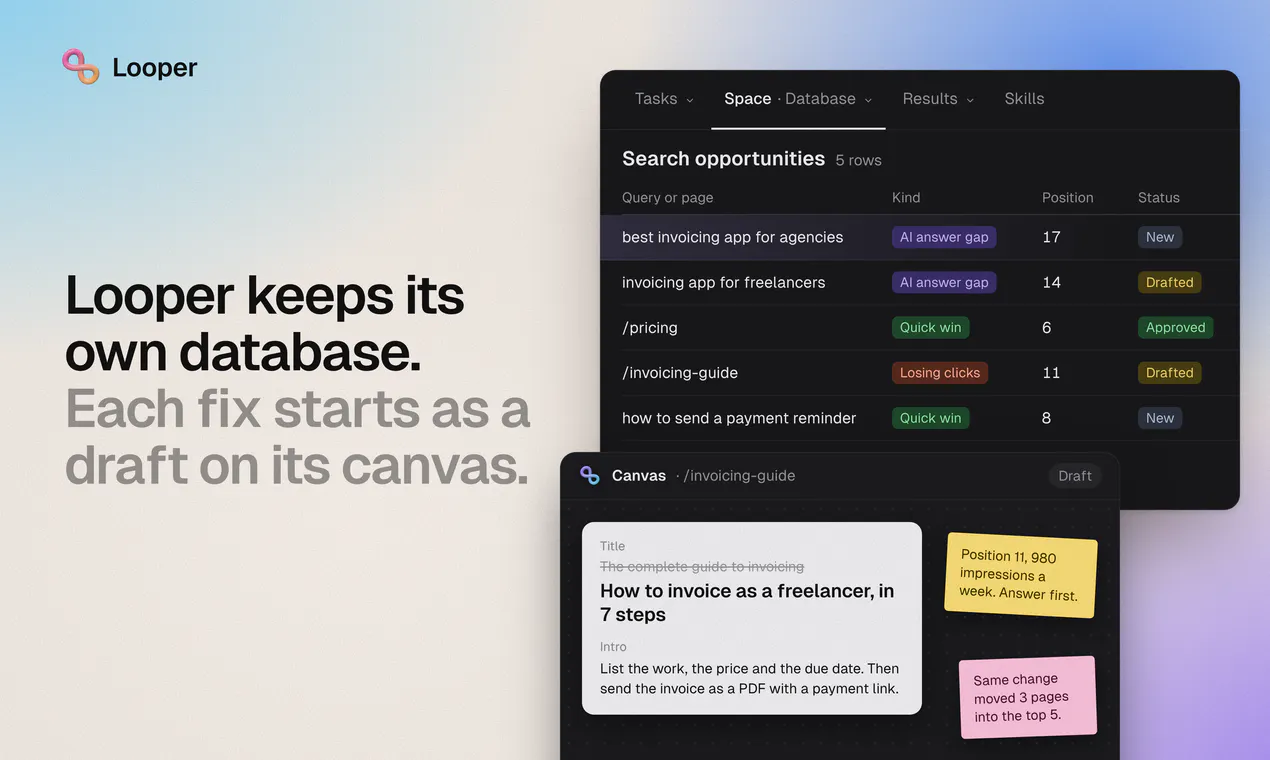Click position value 8
This screenshot has width=1270, height=760.
click(x=1046, y=418)
